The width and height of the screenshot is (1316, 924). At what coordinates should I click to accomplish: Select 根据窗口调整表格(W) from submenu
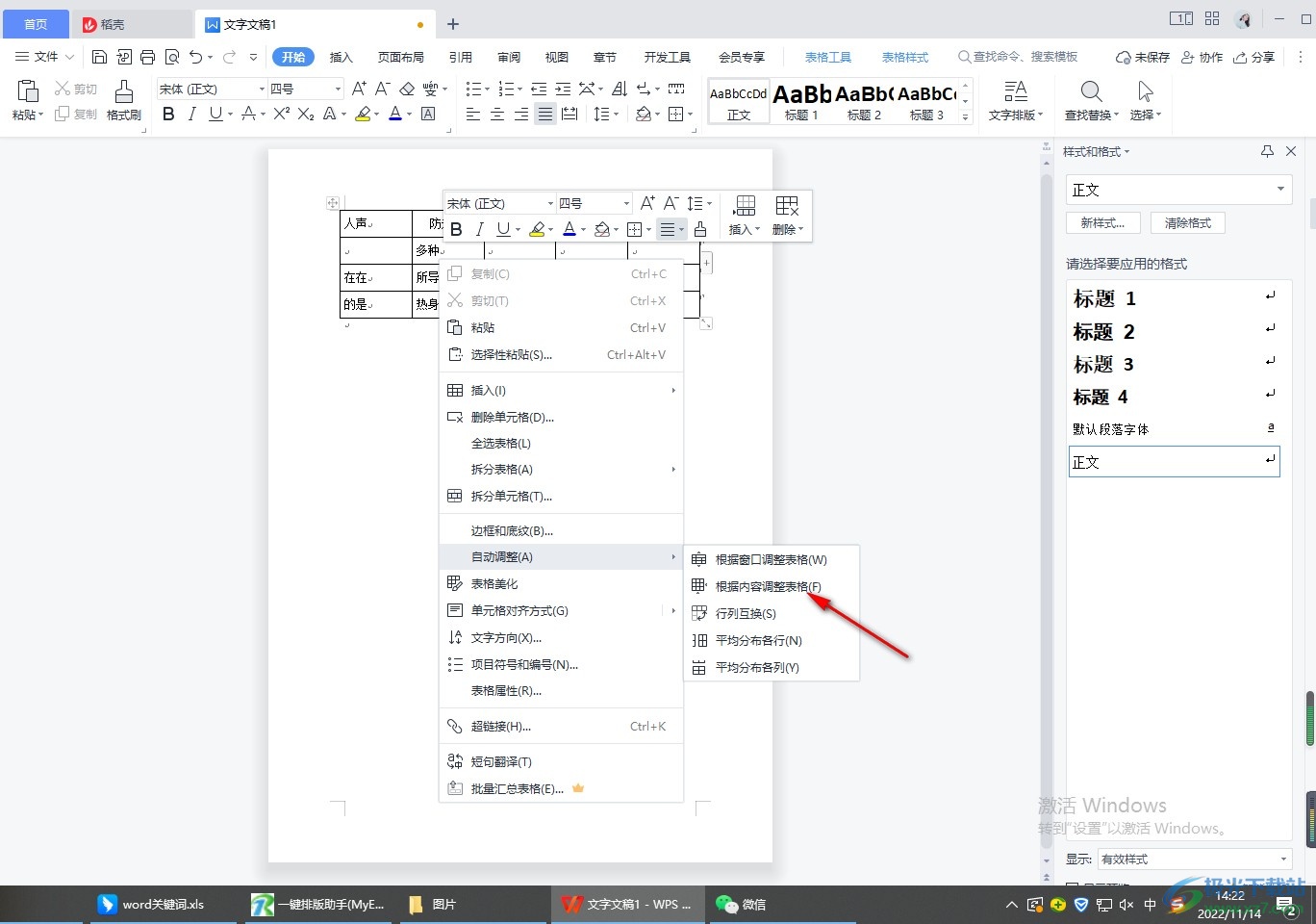[x=771, y=559]
